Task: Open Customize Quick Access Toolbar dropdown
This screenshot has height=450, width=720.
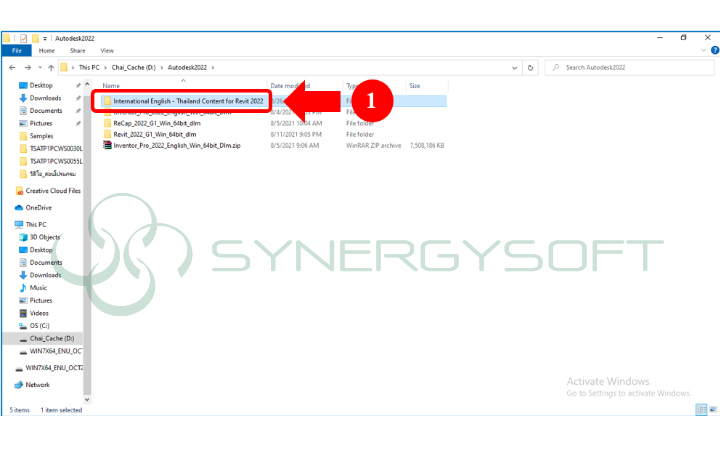Action: coord(45,37)
